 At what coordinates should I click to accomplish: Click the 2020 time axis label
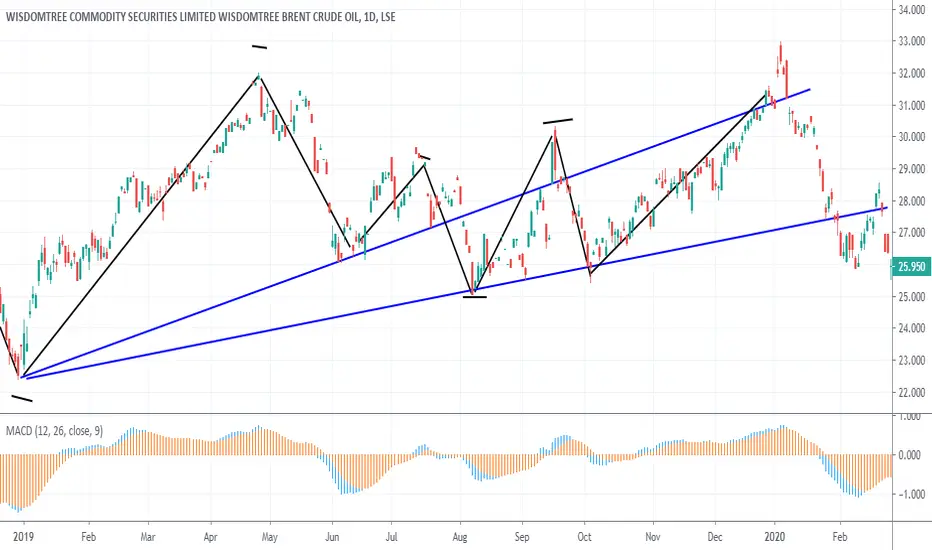coord(774,537)
